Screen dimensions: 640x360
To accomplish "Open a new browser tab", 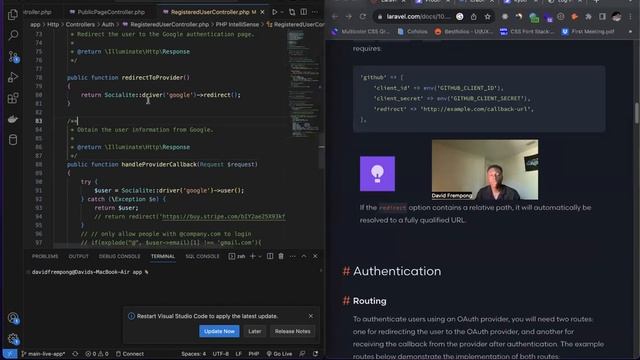I will click(596, 2).
